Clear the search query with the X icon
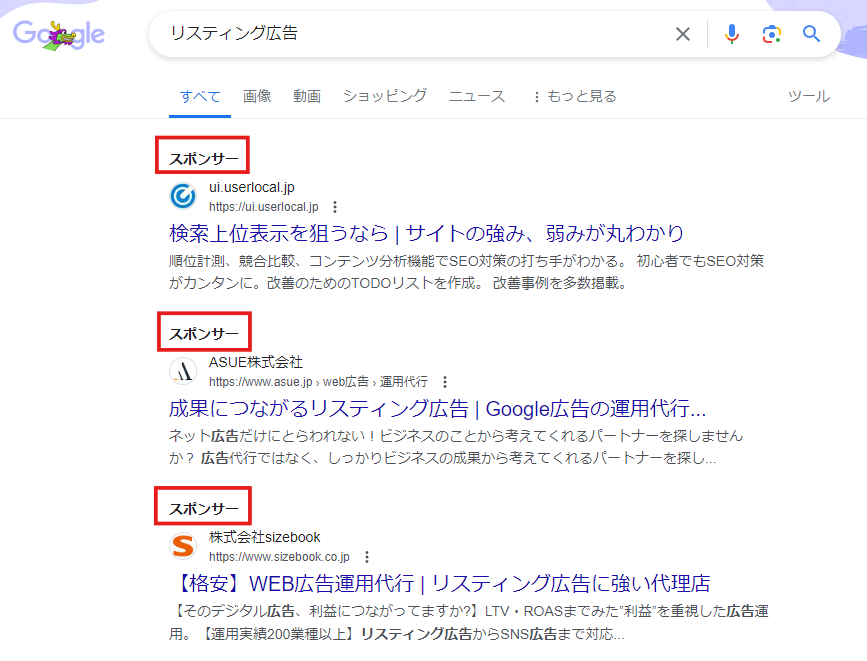This screenshot has height=661, width=867. pyautogui.click(x=683, y=34)
